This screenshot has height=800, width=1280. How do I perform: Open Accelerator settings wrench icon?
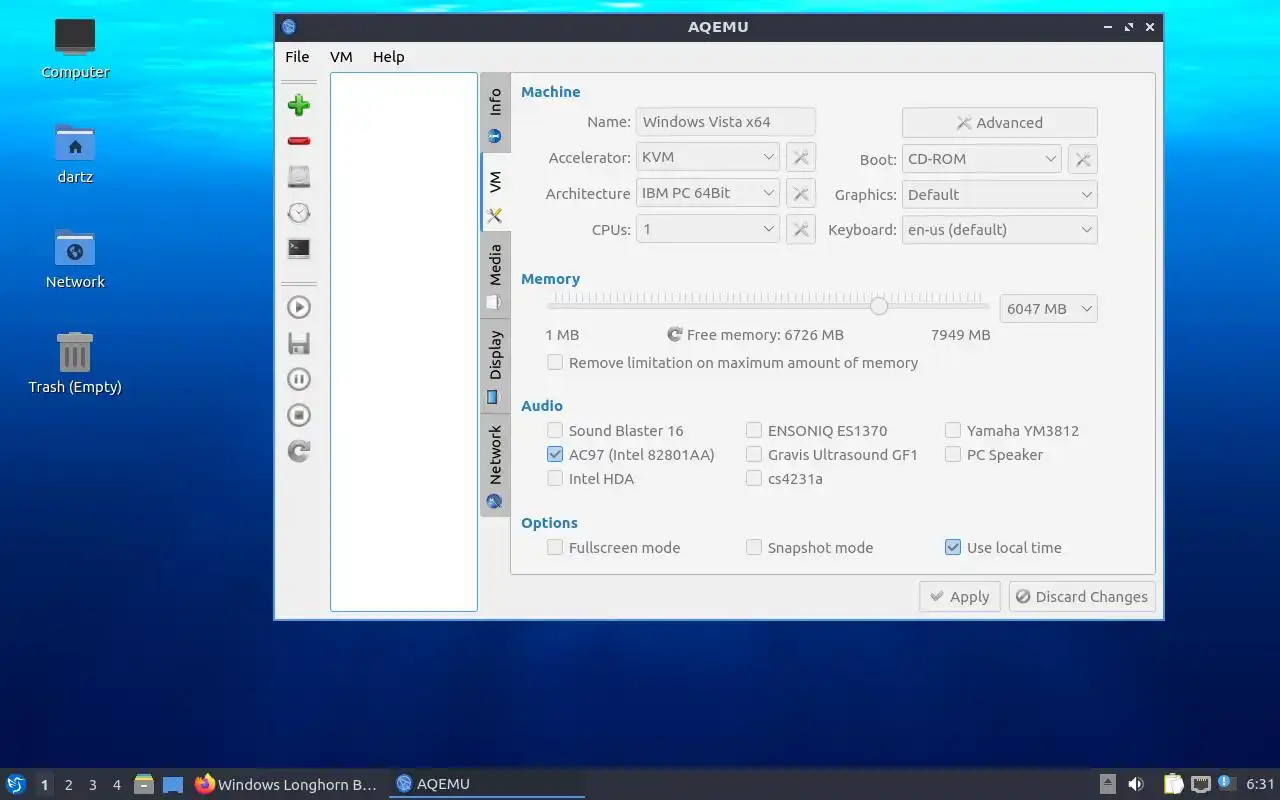801,157
